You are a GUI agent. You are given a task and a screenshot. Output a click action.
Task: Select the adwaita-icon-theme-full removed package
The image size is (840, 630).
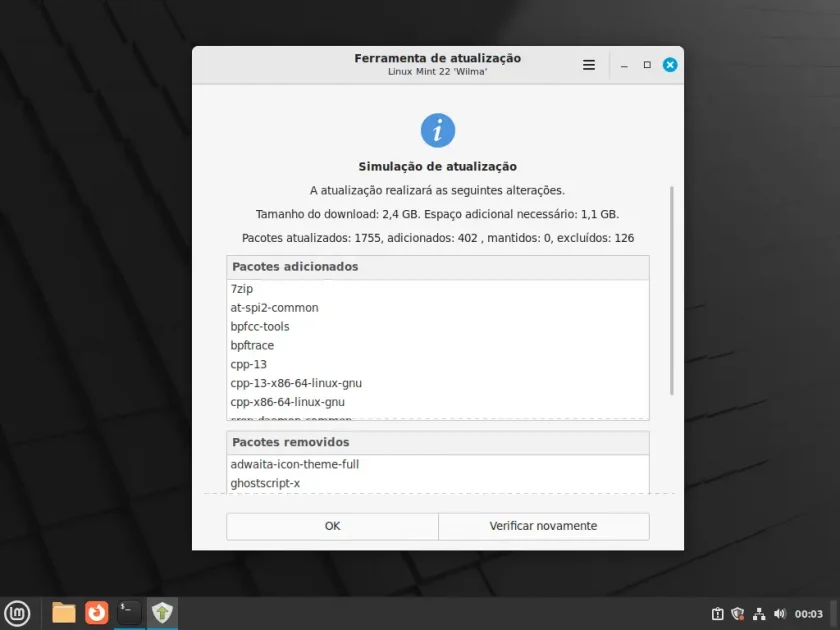(x=438, y=464)
